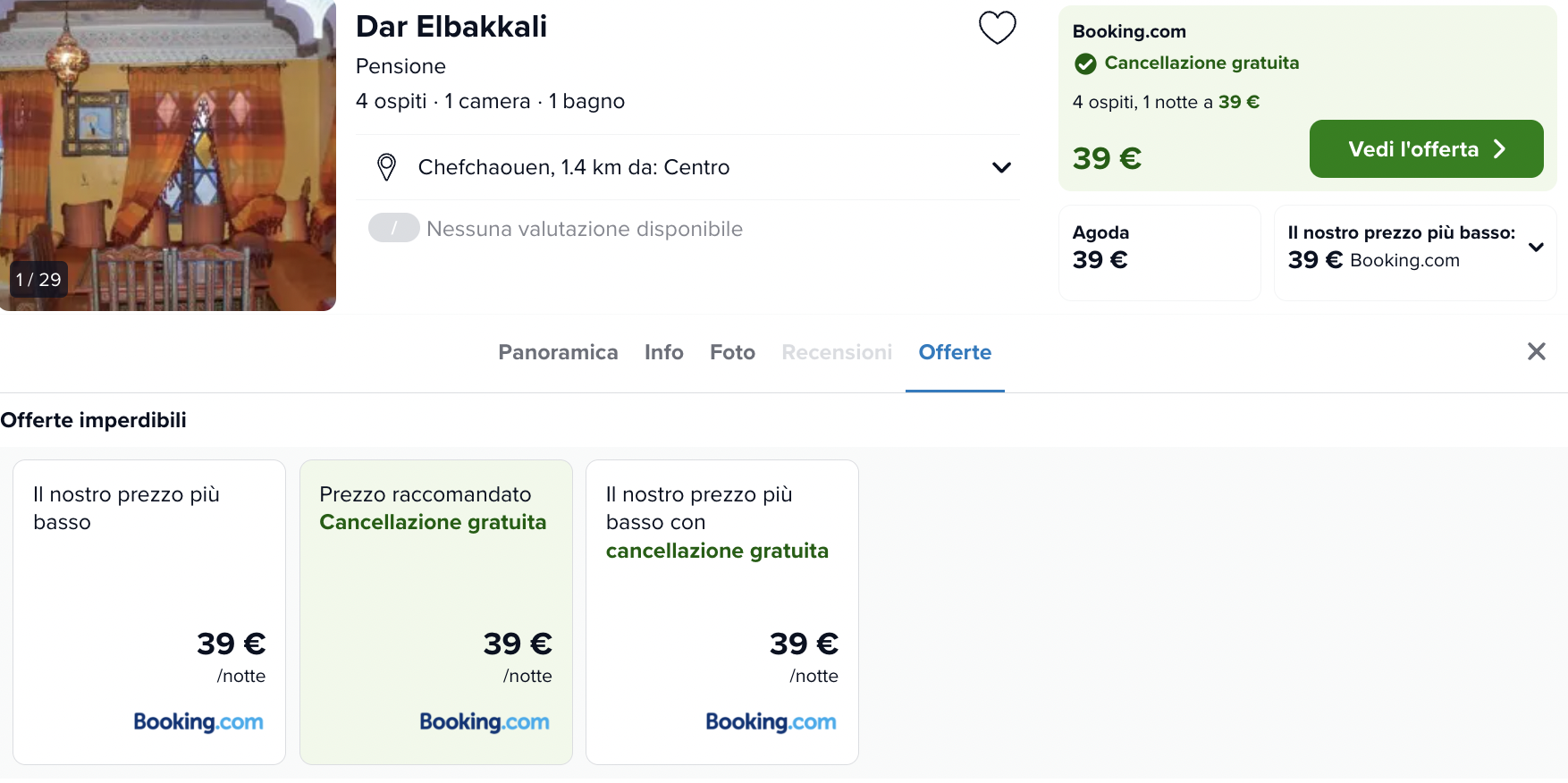Click Vedi l'offerta button
Viewport: 1568px width, 783px height.
[1426, 149]
